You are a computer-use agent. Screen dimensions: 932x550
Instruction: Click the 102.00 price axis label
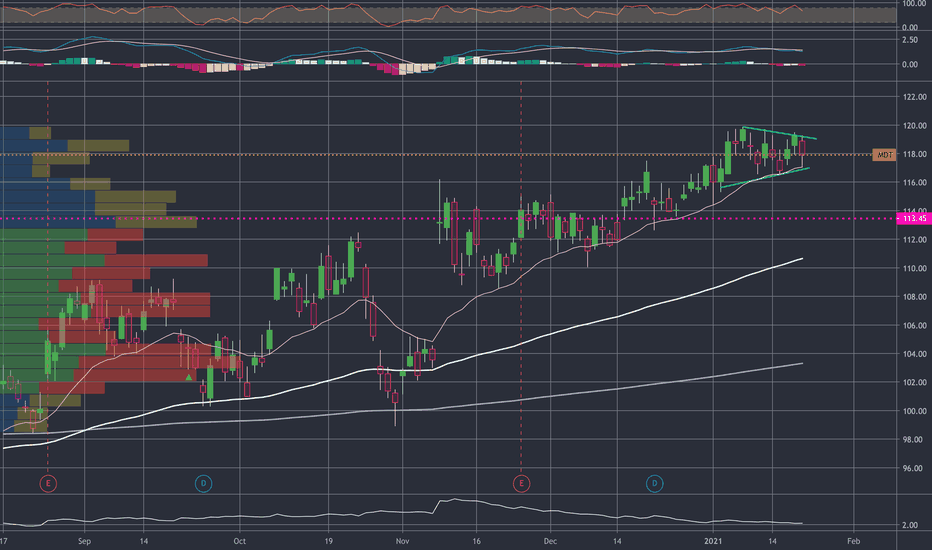pos(914,382)
